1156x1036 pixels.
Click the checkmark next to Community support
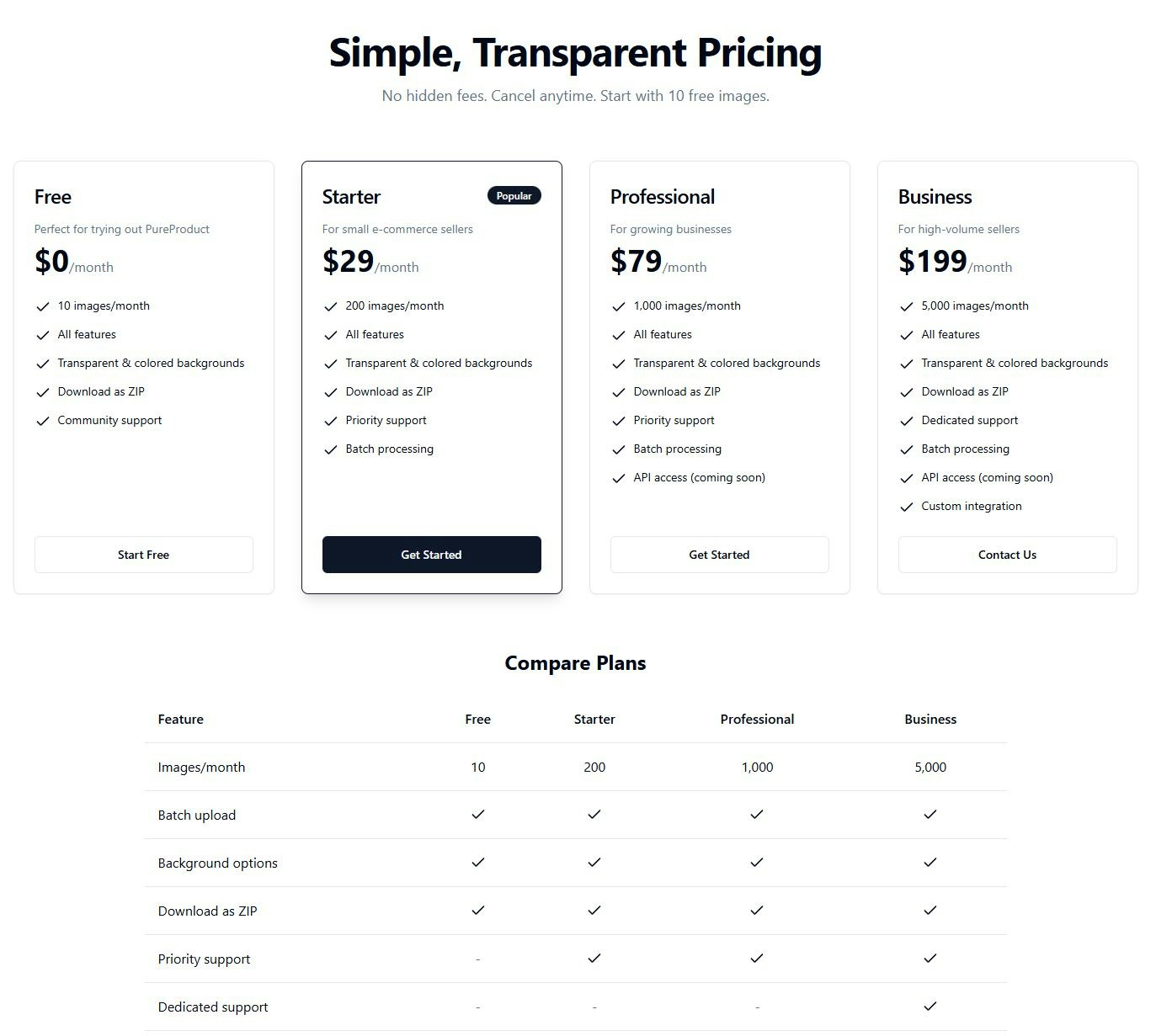tap(43, 421)
